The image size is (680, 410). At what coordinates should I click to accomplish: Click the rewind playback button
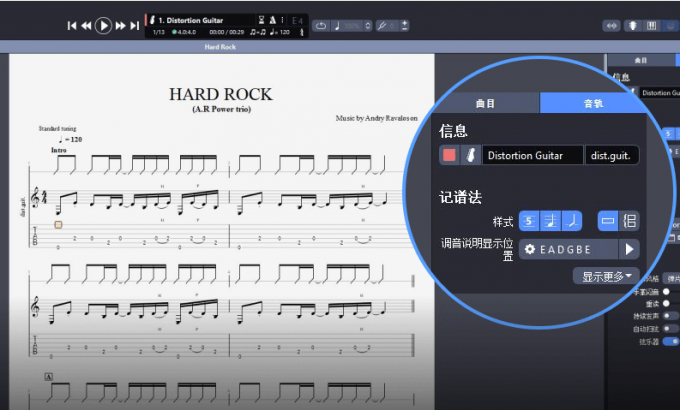pyautogui.click(x=86, y=26)
